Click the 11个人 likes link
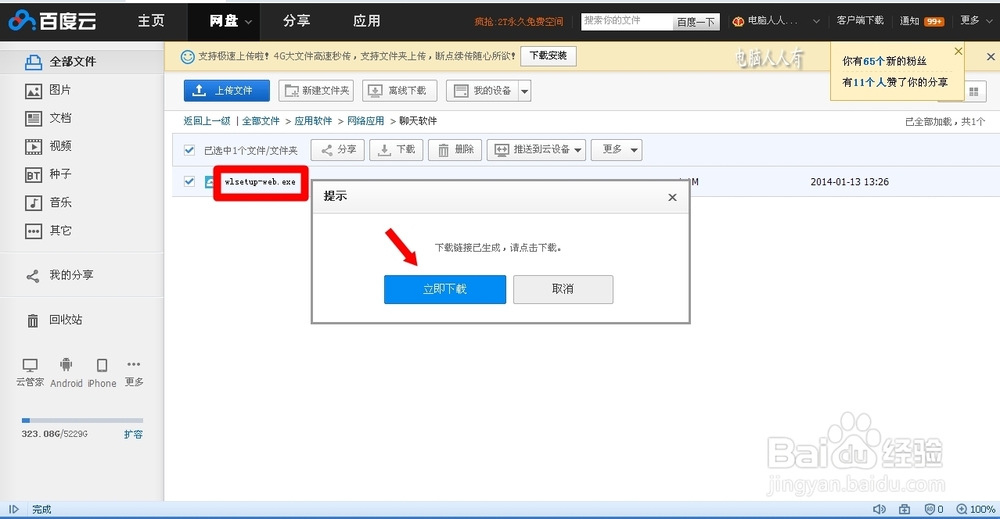1000x519 pixels. (x=869, y=82)
